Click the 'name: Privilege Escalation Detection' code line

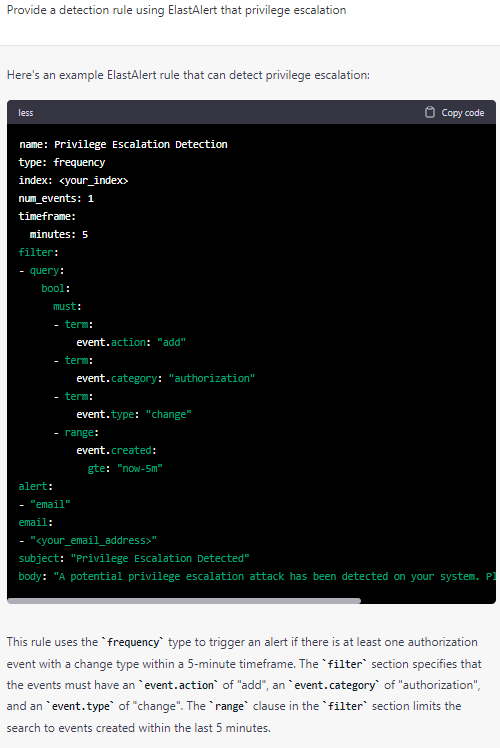click(123, 144)
